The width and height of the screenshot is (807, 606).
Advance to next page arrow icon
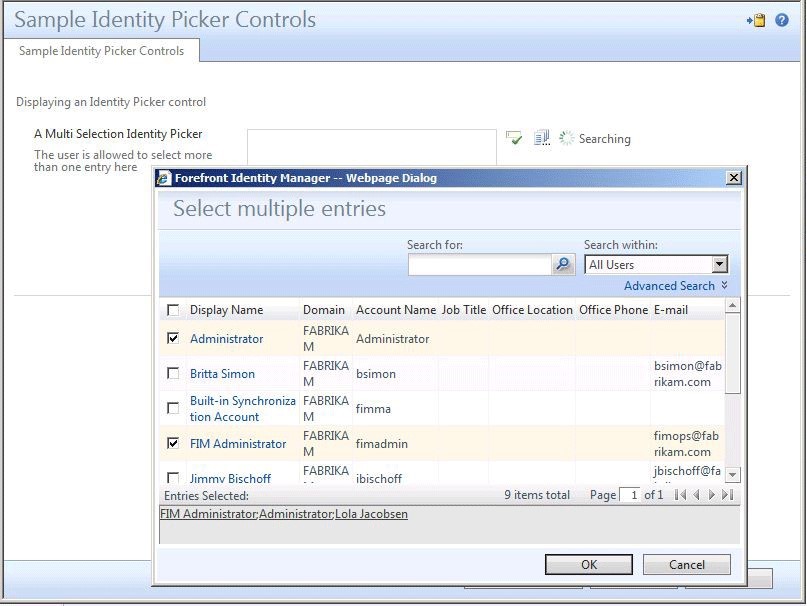[x=711, y=493]
